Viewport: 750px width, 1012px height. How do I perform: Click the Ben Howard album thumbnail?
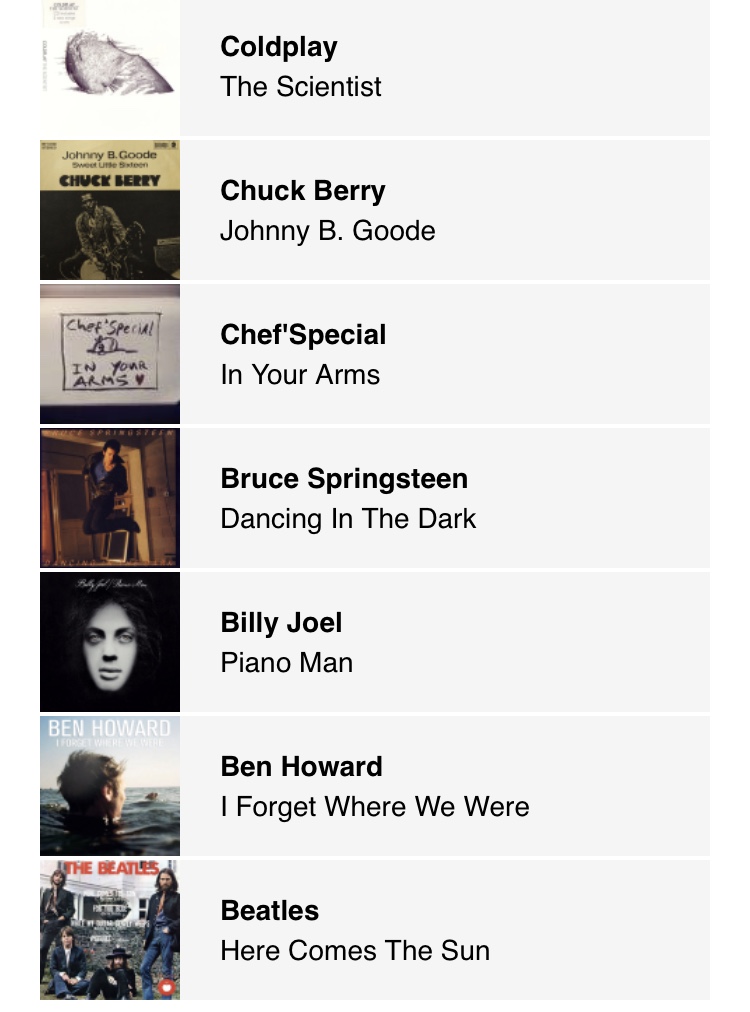(x=110, y=785)
